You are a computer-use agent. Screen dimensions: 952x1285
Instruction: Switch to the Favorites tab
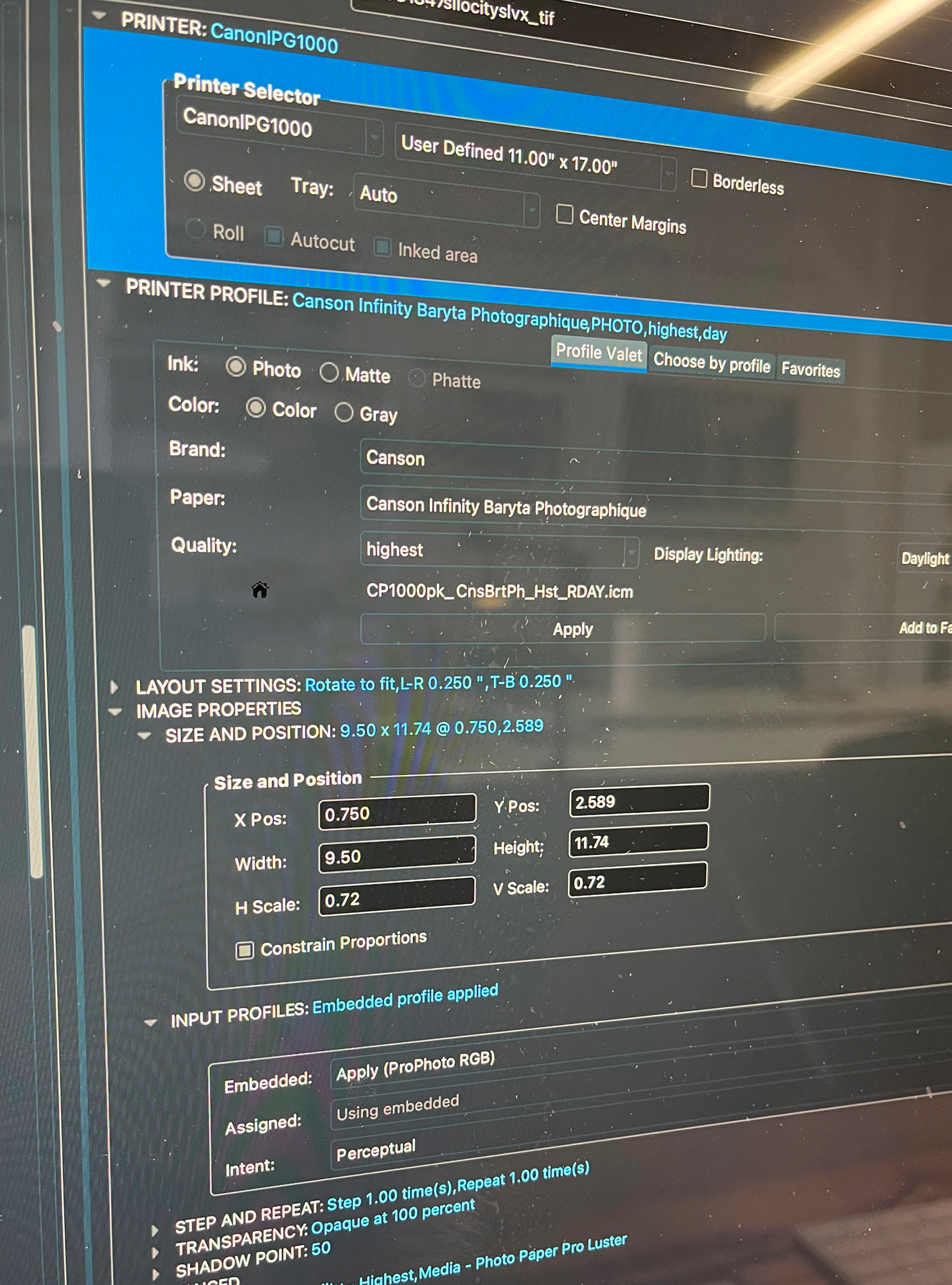point(810,370)
